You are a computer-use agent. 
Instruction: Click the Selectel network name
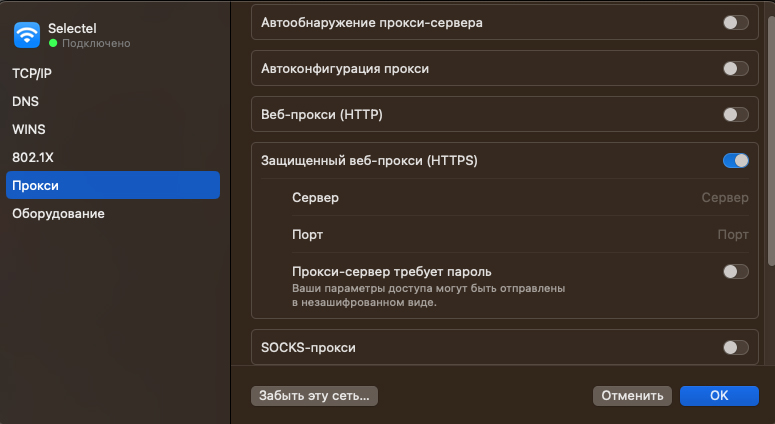(72, 28)
